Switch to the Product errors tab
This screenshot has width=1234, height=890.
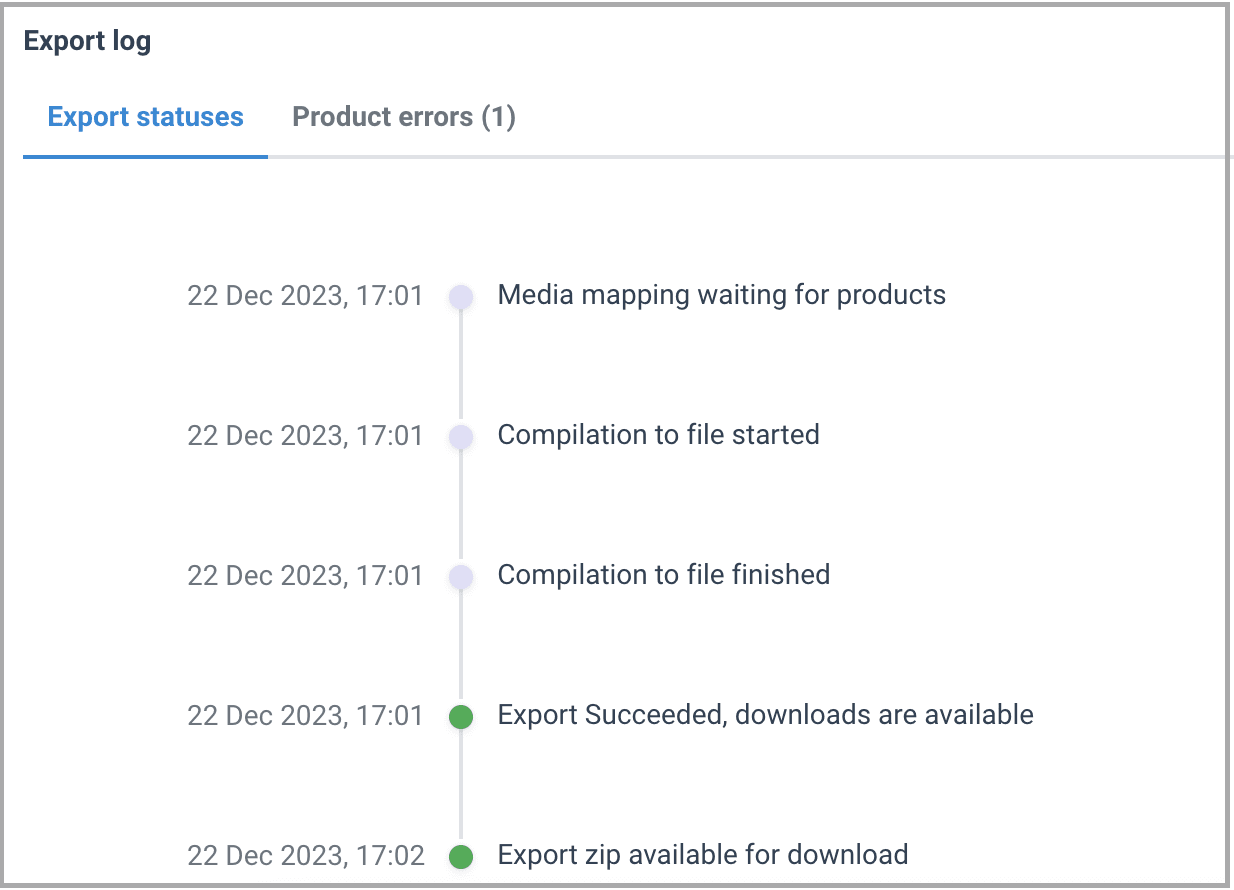403,117
